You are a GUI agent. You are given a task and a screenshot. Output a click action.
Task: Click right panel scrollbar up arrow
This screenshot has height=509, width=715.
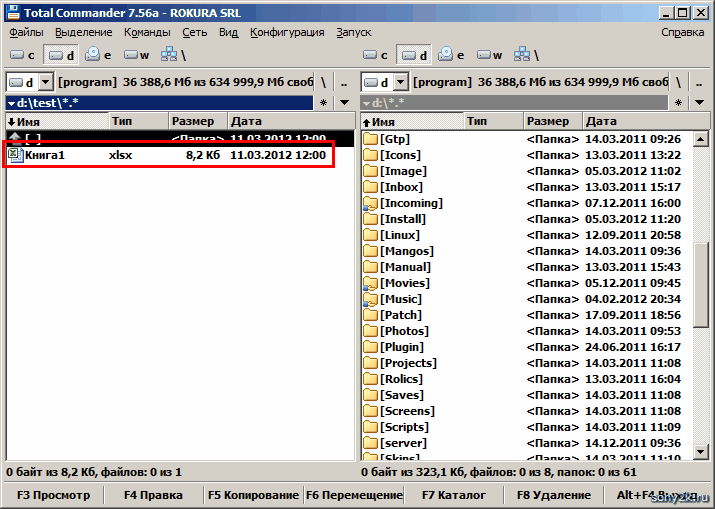(x=700, y=139)
